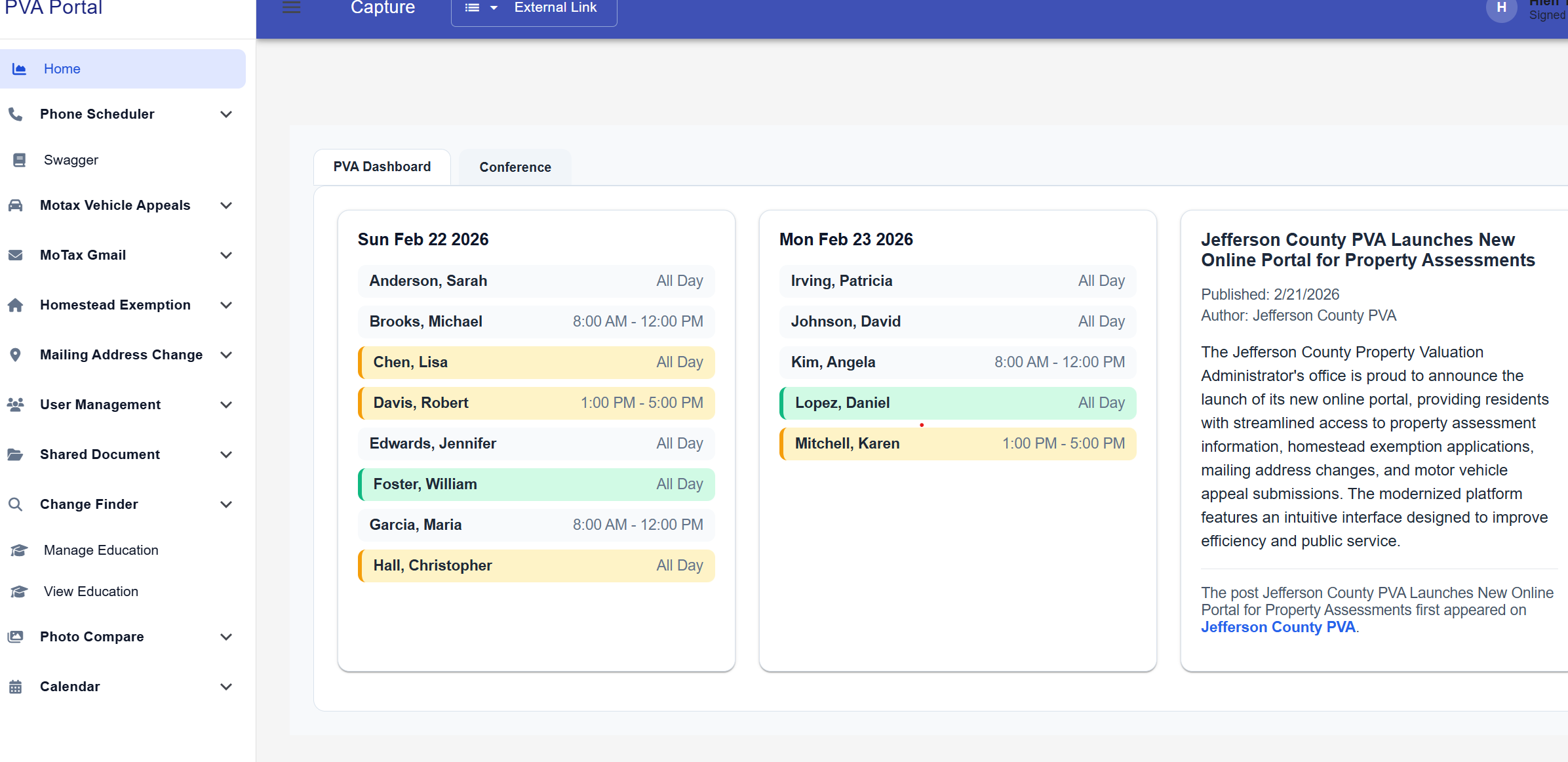Image resolution: width=1568 pixels, height=762 pixels.
Task: Select the Lopez, Daniel green entry
Action: click(958, 403)
